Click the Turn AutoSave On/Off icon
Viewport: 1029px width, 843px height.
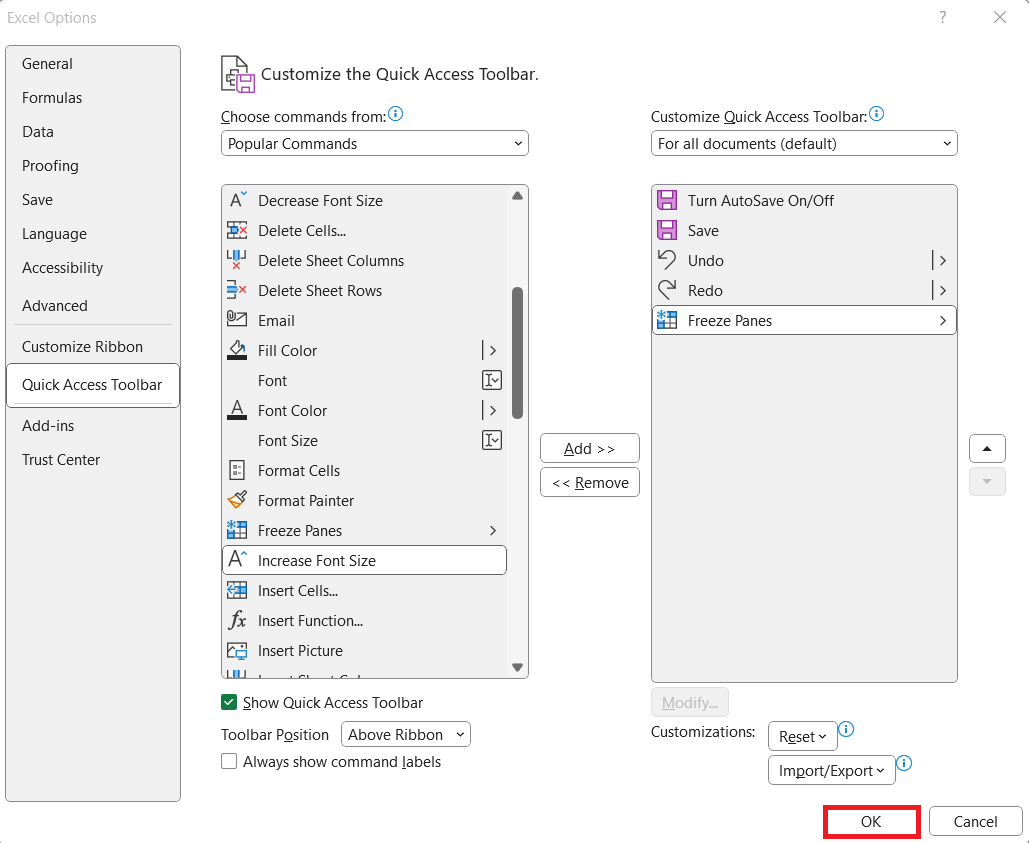tap(667, 200)
